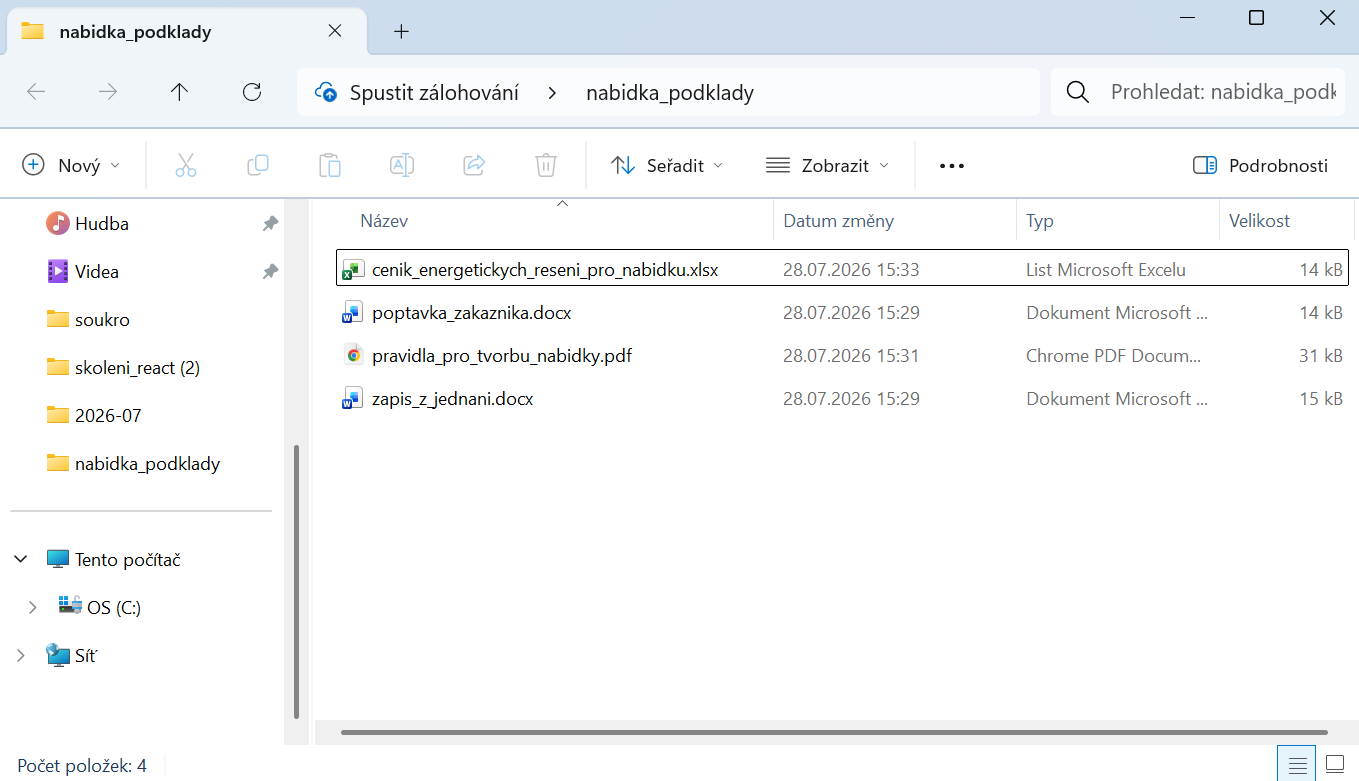Click the Delete trash icon
This screenshot has width=1359, height=781.
click(546, 165)
